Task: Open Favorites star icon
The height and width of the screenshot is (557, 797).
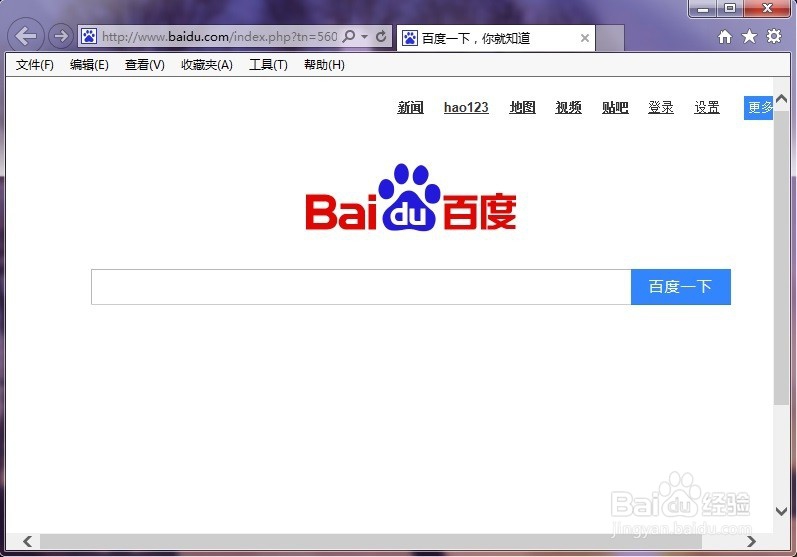Action: 749,36
